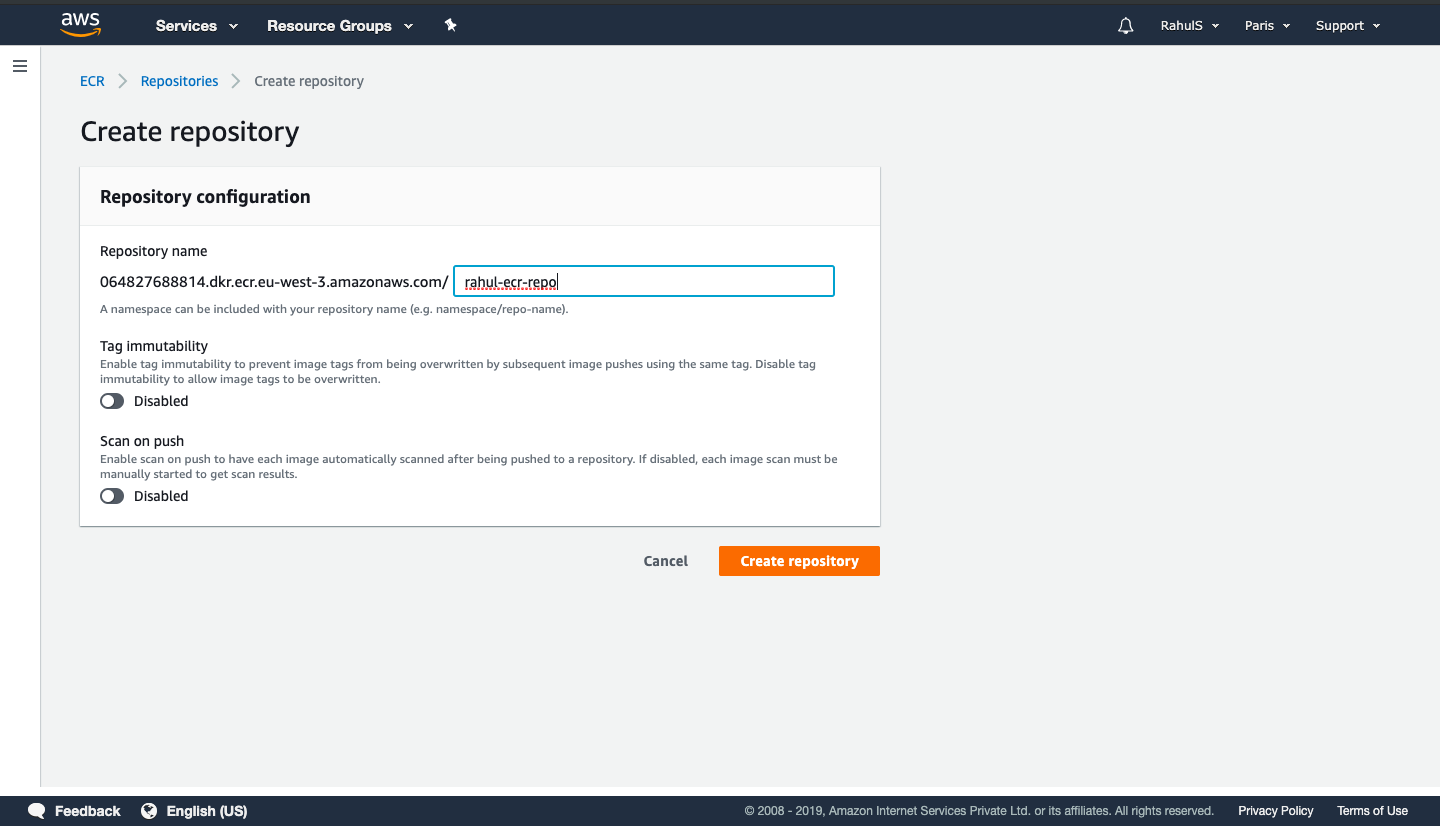Click the repository name input field
1440x826 pixels.
click(643, 282)
